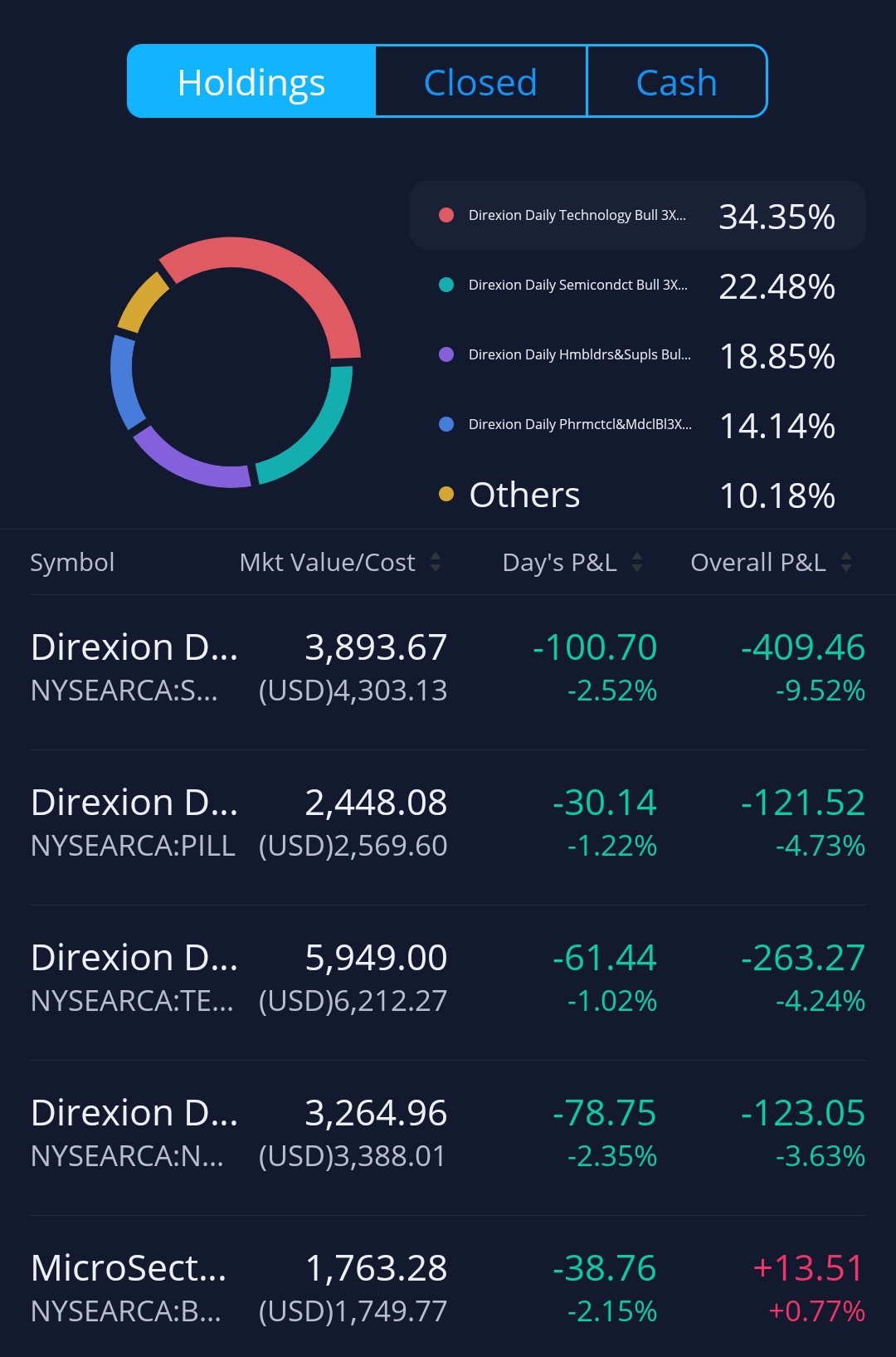Open the NYSEARCA:S... holding row
This screenshot has height=1357, width=896.
448,672
